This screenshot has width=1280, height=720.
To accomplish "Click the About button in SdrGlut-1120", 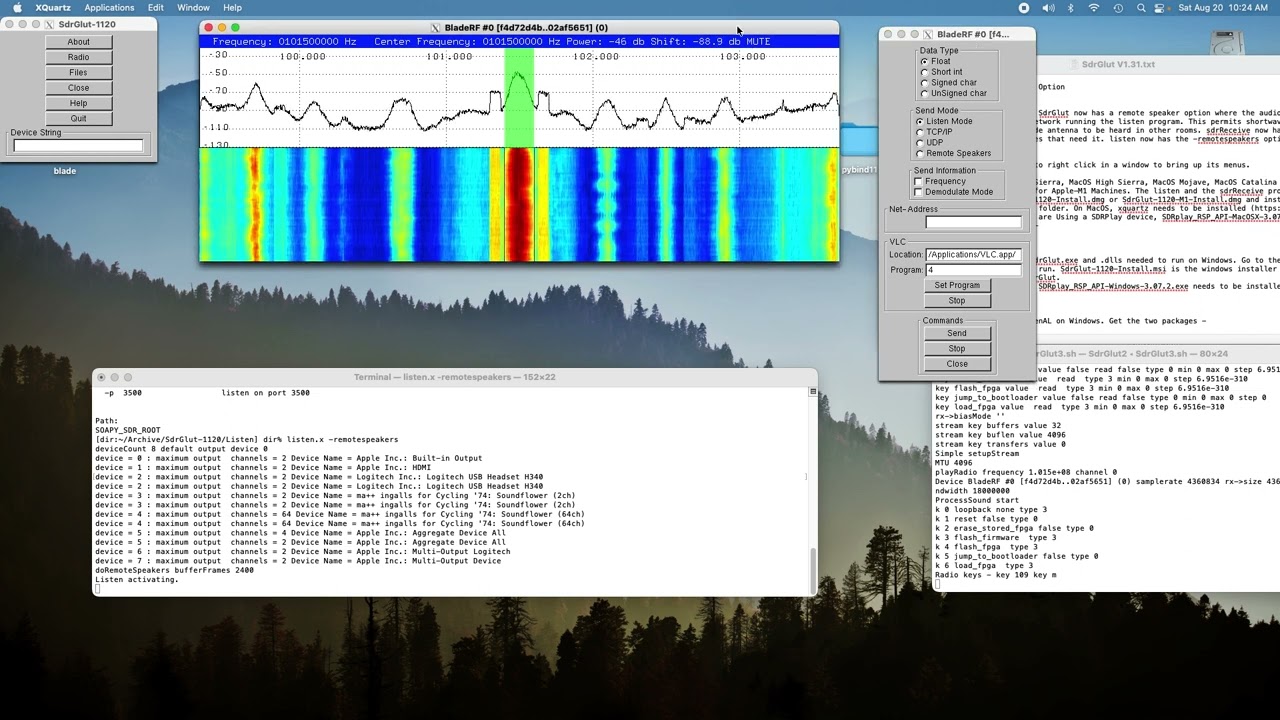I will [79, 42].
